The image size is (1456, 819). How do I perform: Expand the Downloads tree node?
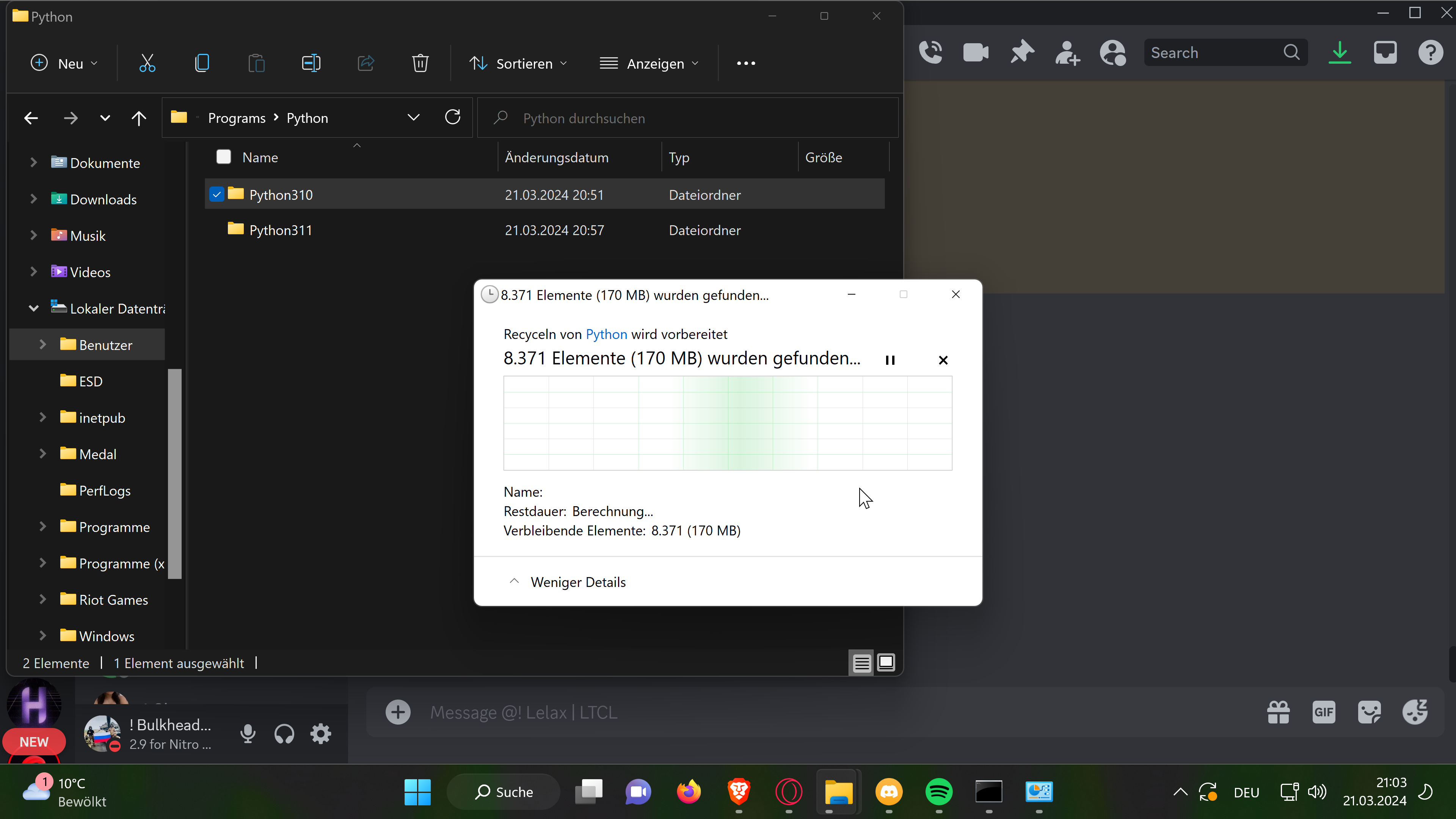coord(34,199)
